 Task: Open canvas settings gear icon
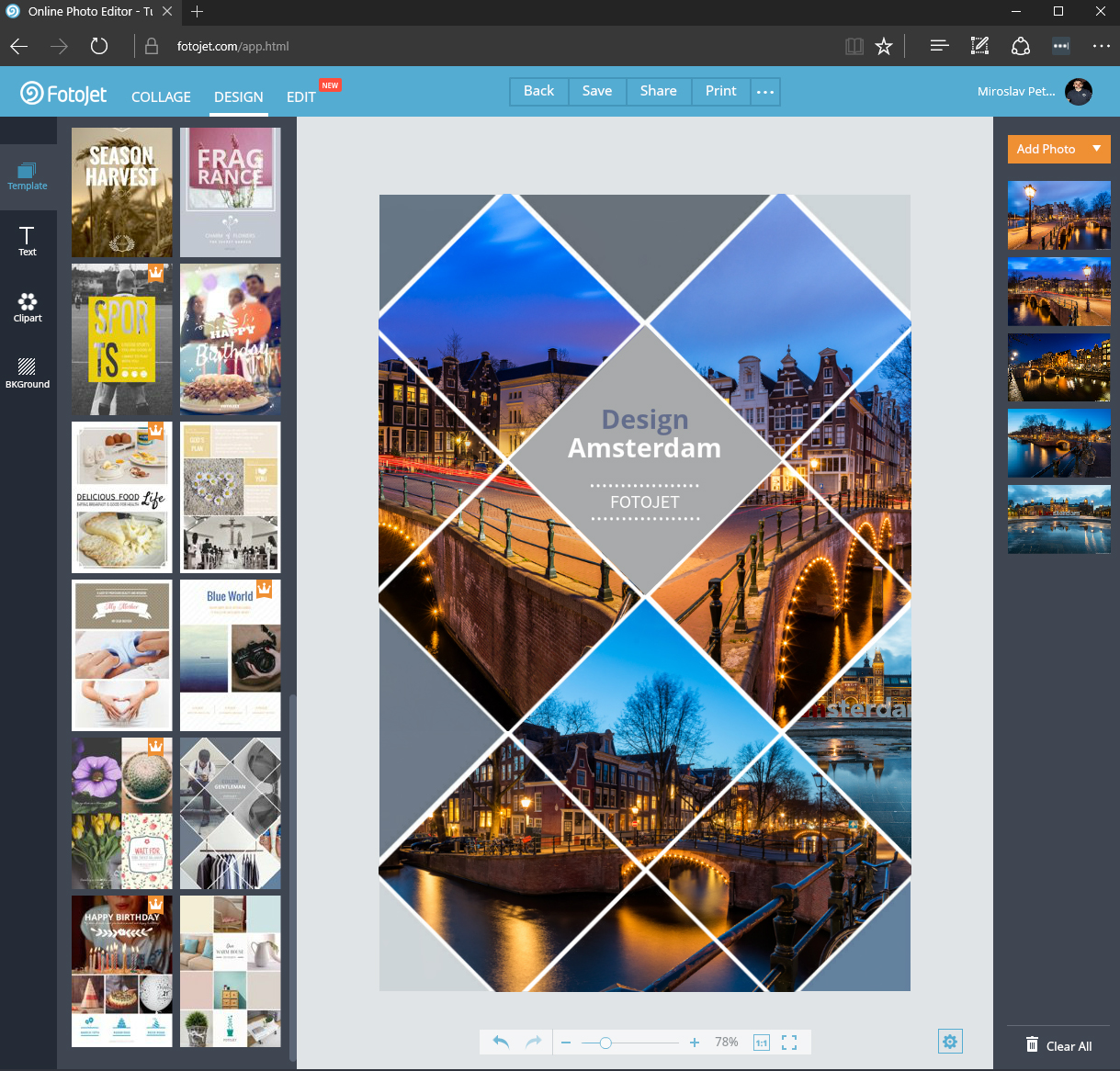pyautogui.click(x=950, y=1041)
